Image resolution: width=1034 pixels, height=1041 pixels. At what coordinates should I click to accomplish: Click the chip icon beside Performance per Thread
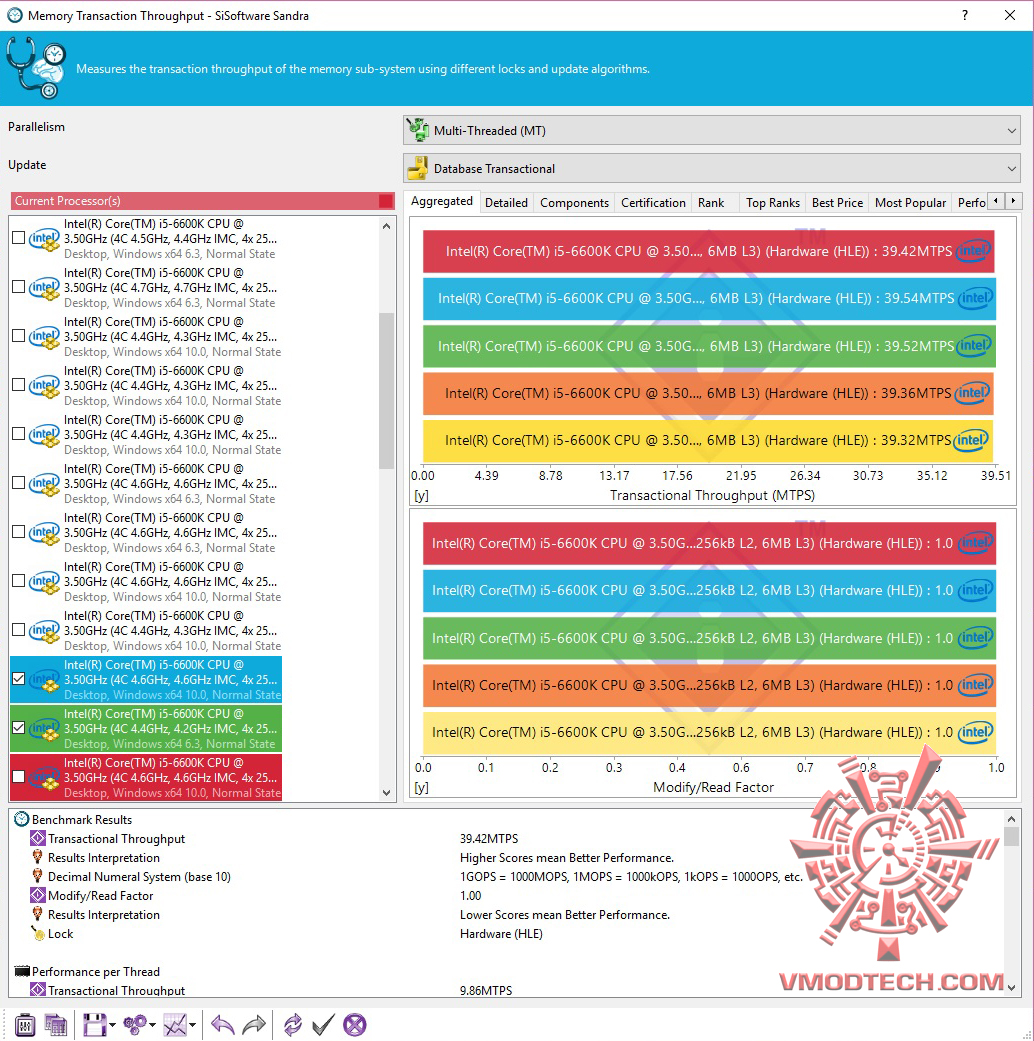pyautogui.click(x=22, y=971)
